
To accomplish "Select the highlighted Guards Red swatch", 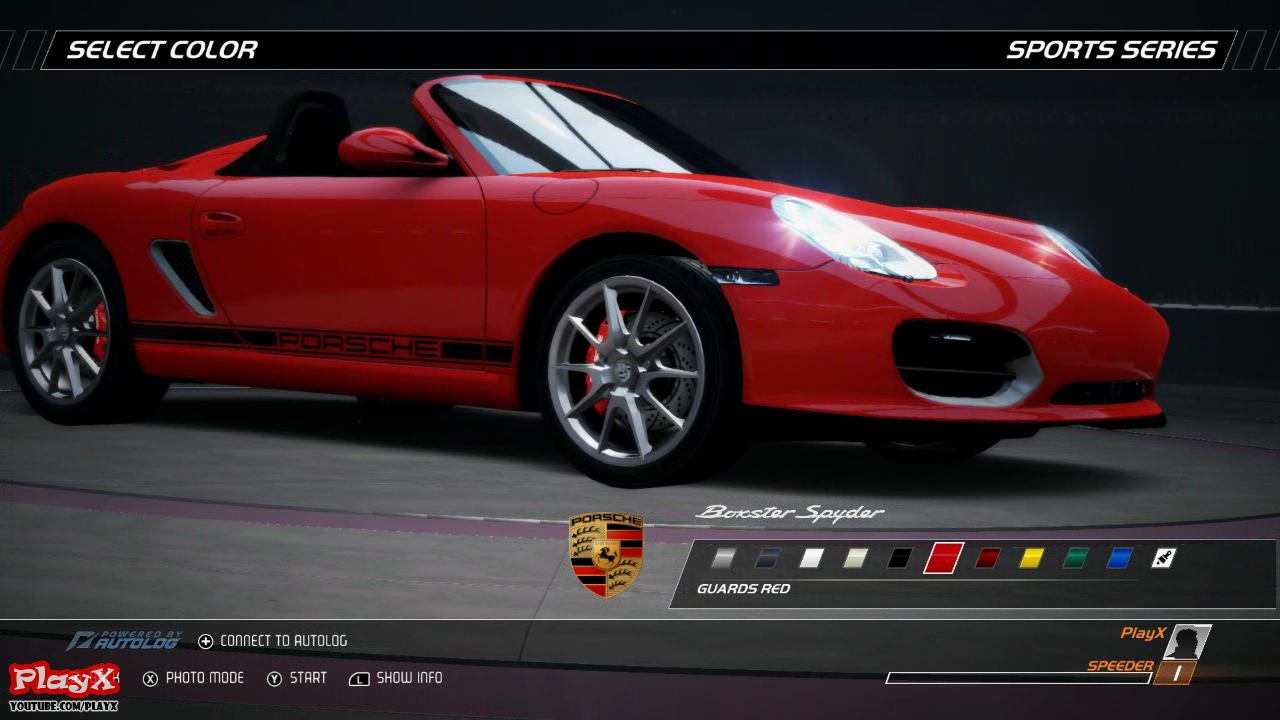I will (x=943, y=558).
